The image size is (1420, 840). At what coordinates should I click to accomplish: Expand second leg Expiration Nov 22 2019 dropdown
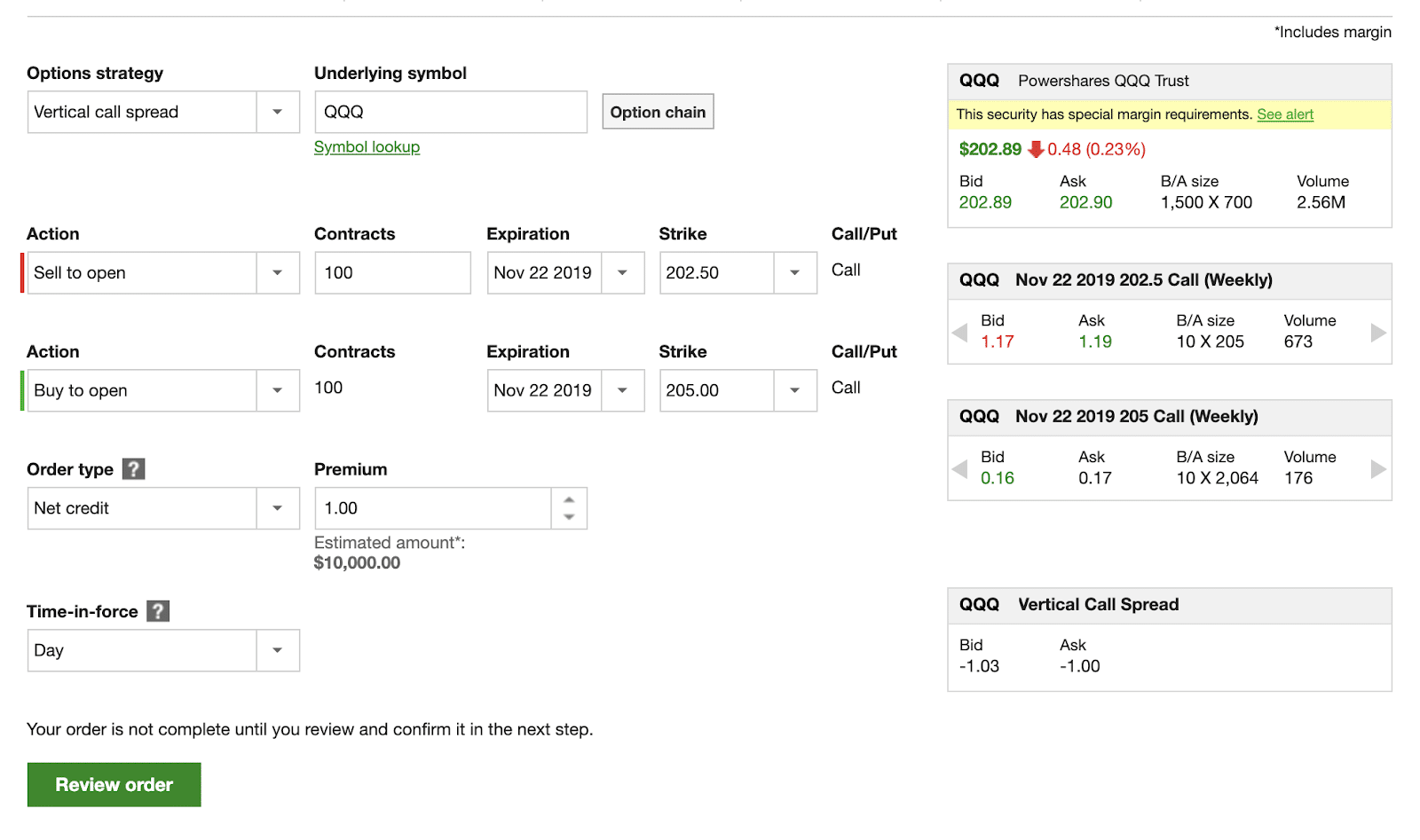565,390
